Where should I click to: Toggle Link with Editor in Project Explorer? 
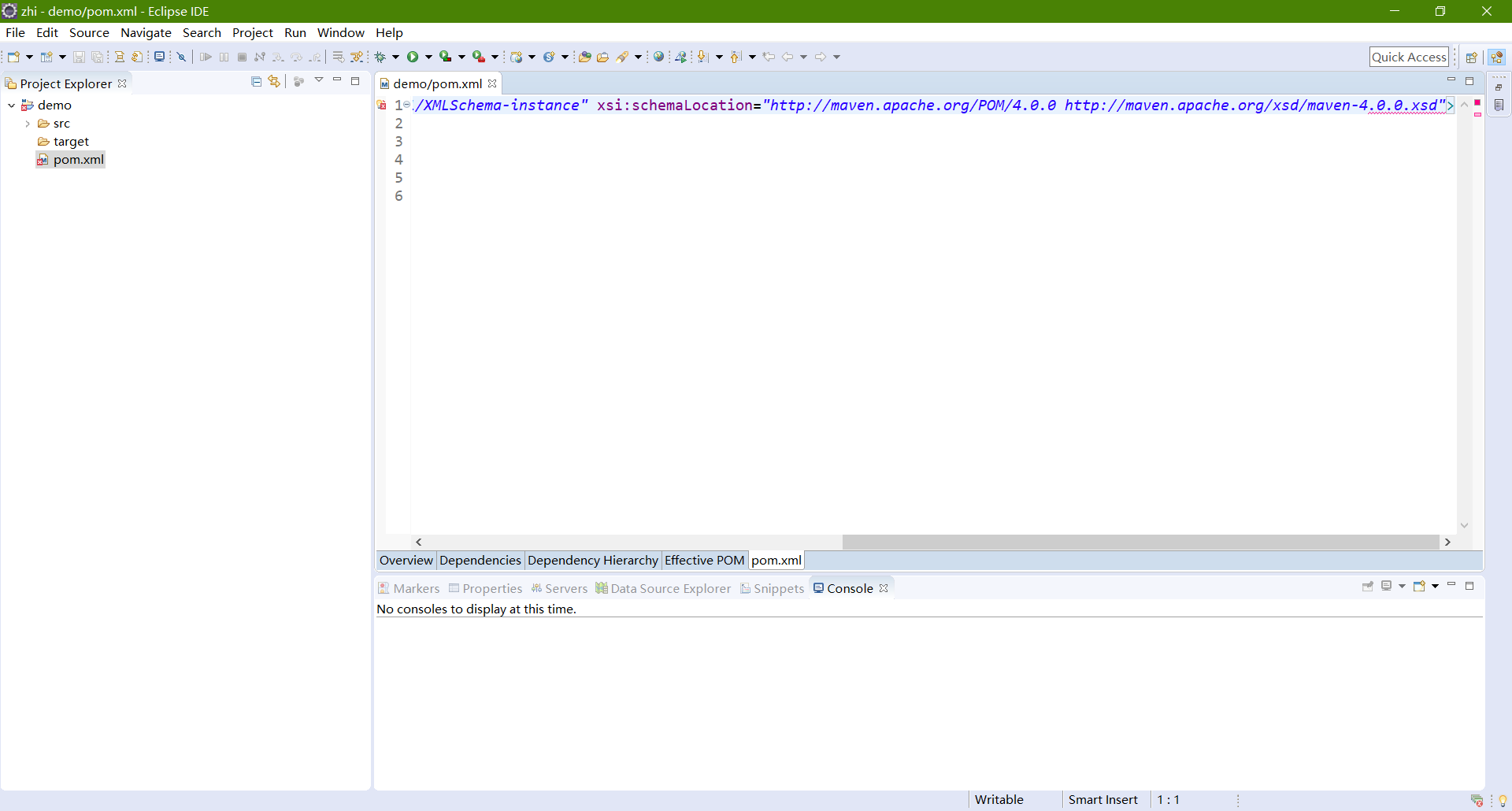(x=274, y=81)
